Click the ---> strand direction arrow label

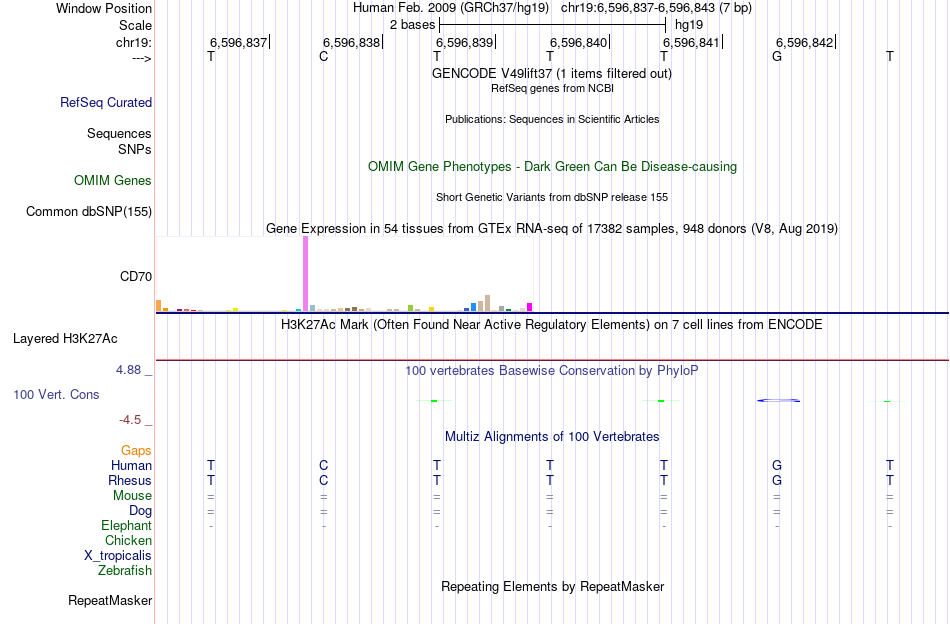pos(141,59)
